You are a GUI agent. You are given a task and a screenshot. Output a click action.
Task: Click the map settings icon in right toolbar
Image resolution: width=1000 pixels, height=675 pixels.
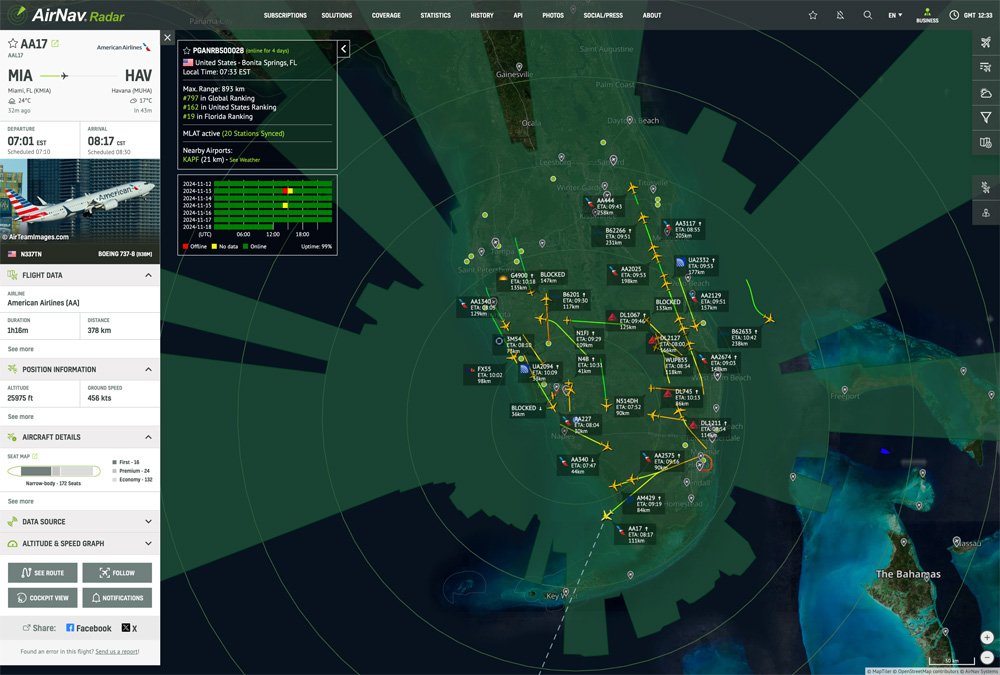click(986, 143)
